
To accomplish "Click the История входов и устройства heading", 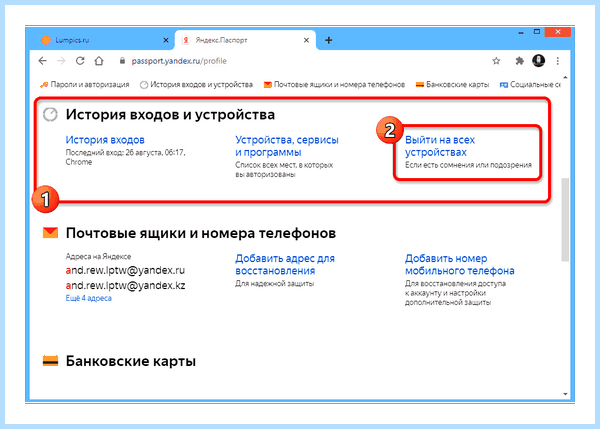I will (170, 114).
